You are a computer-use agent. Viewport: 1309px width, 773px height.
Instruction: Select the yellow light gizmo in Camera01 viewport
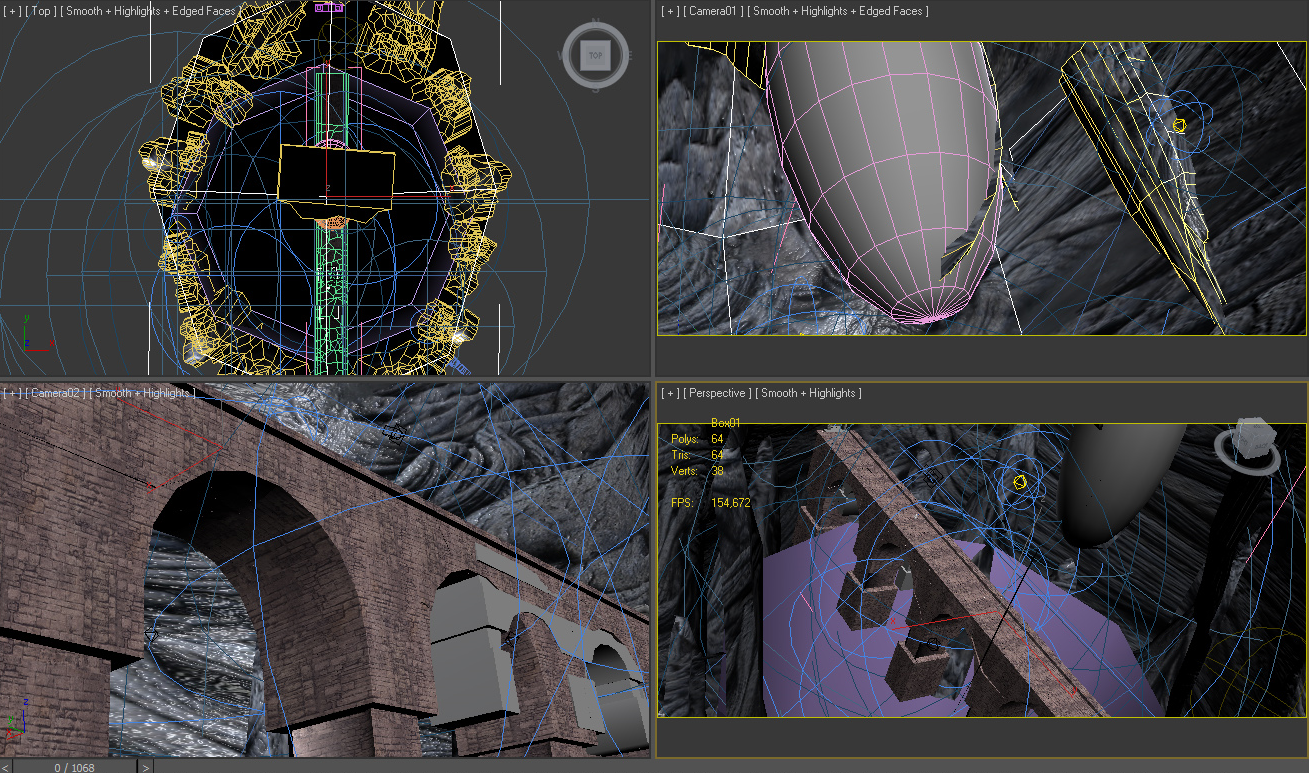[1179, 125]
